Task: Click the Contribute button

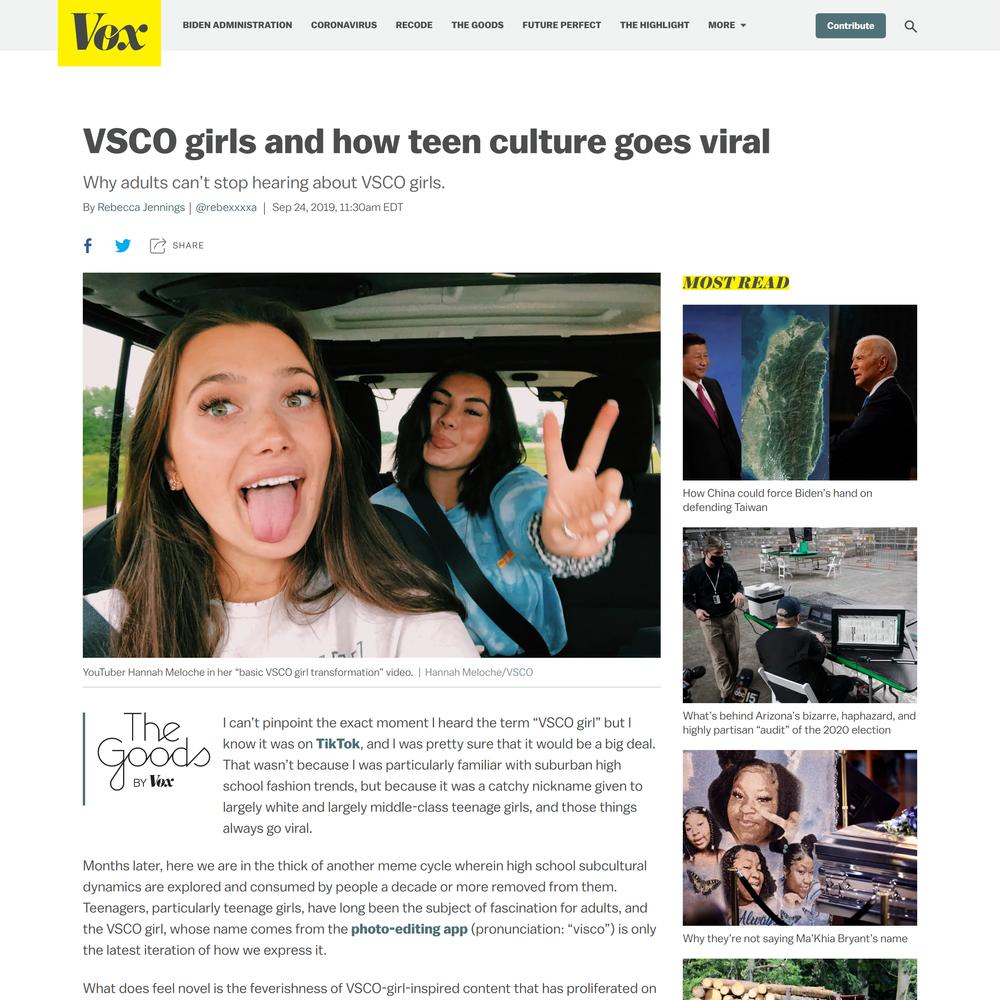Action: (x=850, y=26)
